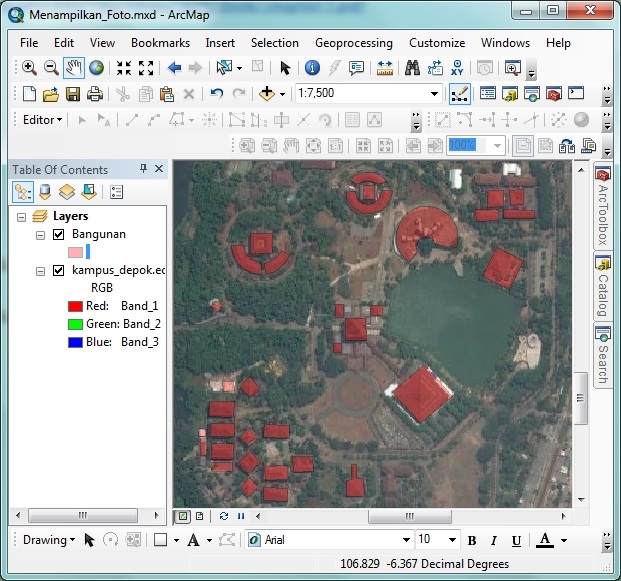The width and height of the screenshot is (621, 581).
Task: Click the Add Data button
Action: (267, 94)
